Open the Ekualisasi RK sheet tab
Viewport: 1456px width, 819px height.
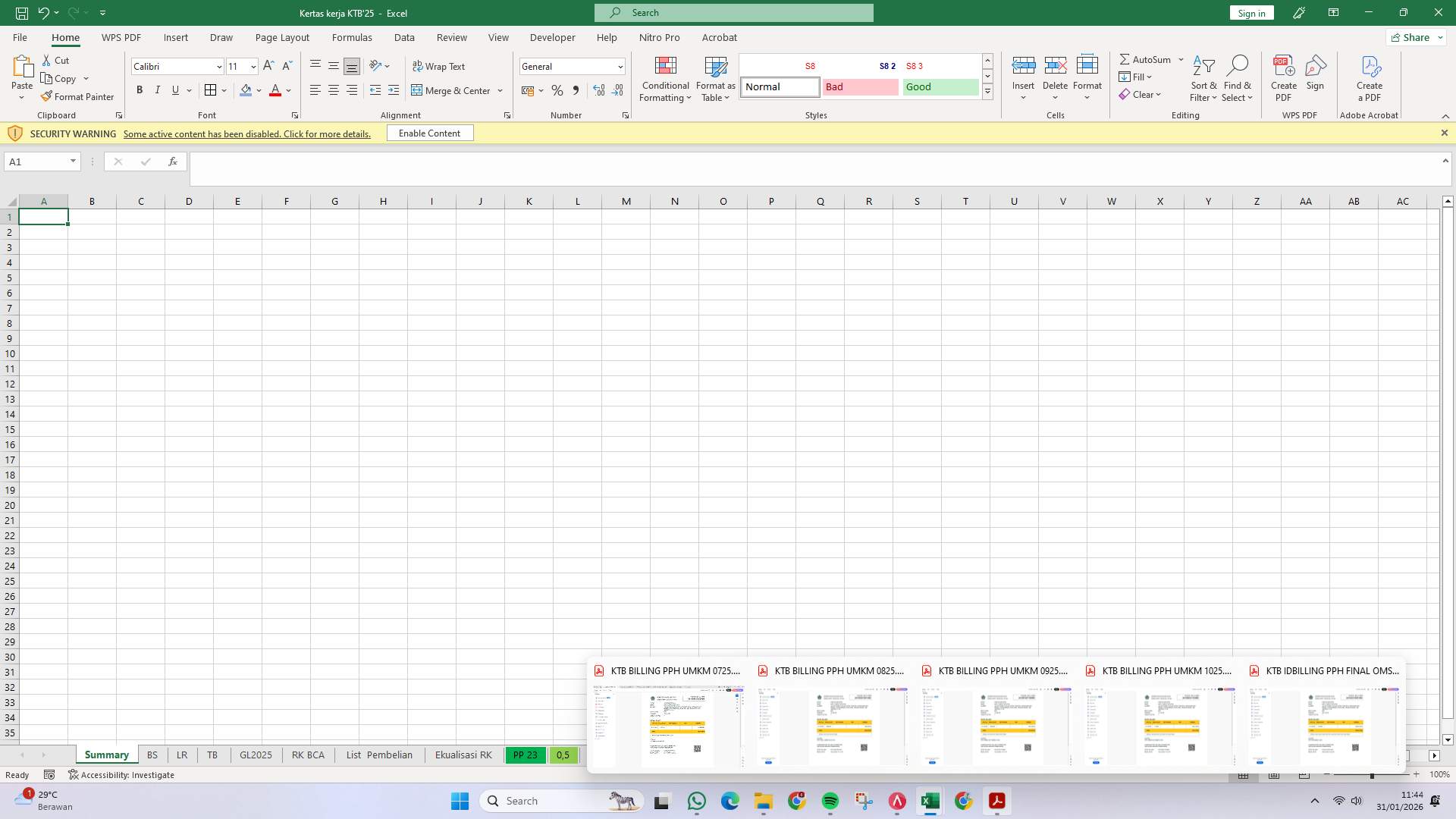coord(463,755)
